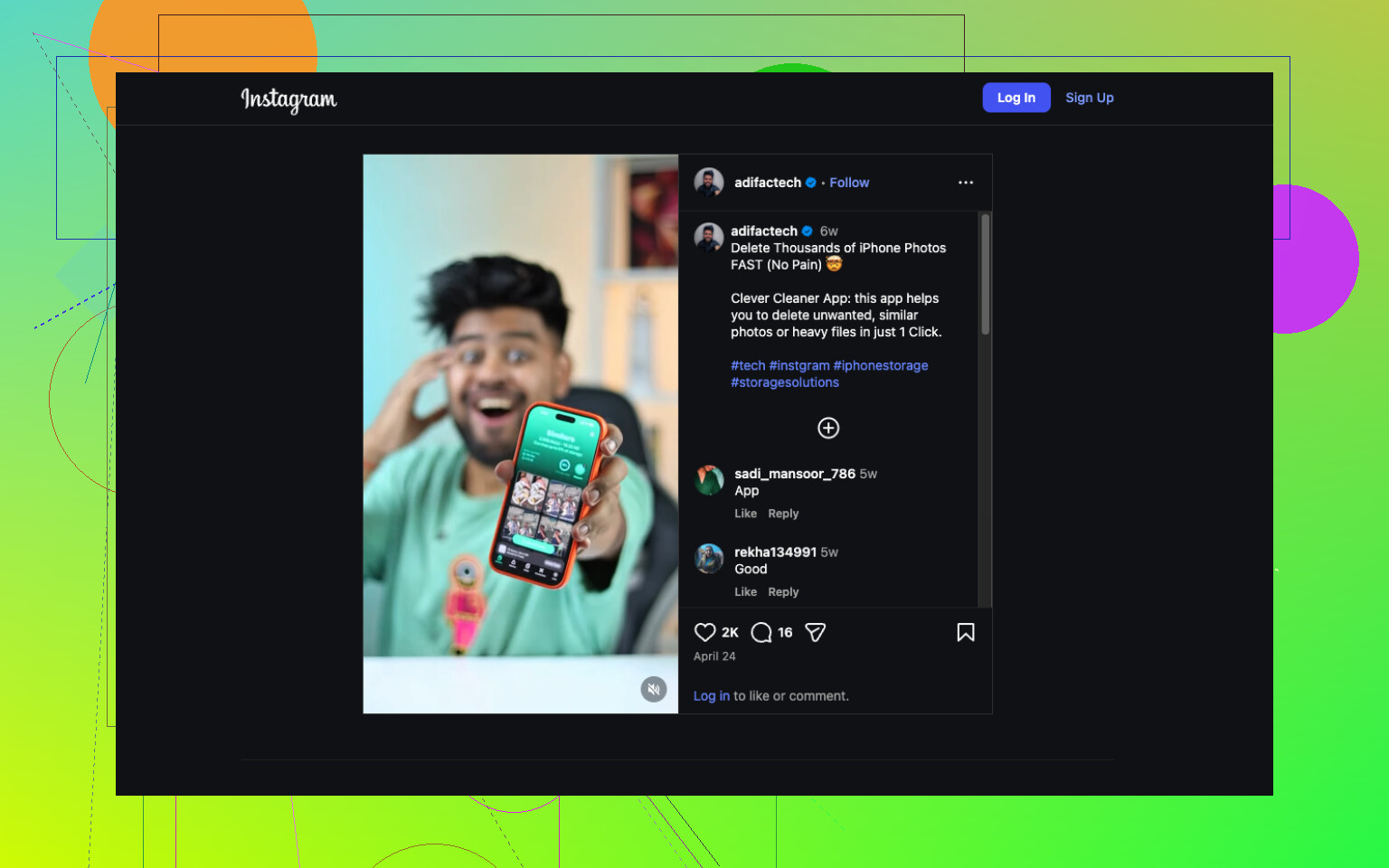The width and height of the screenshot is (1389, 868).
Task: Open rekha134991 username link
Action: pos(775,552)
